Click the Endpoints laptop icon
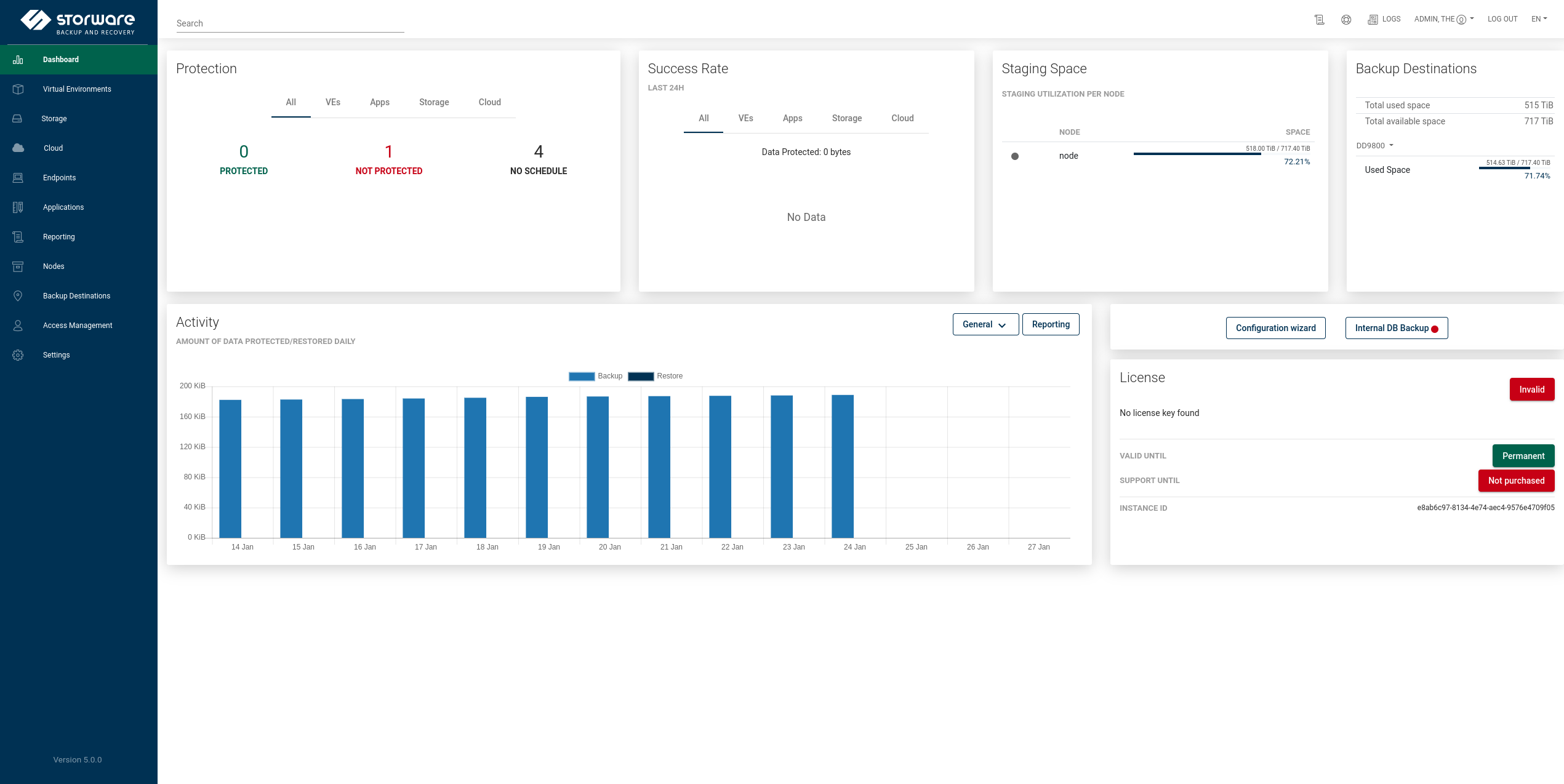The image size is (1564, 784). pos(18,178)
